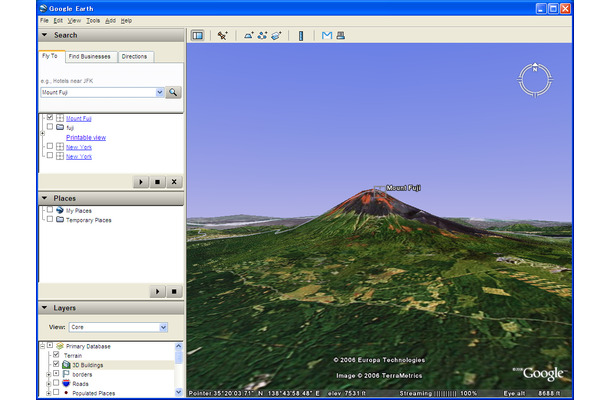The image size is (610, 400).
Task: Open the second New York result link
Action: click(79, 156)
